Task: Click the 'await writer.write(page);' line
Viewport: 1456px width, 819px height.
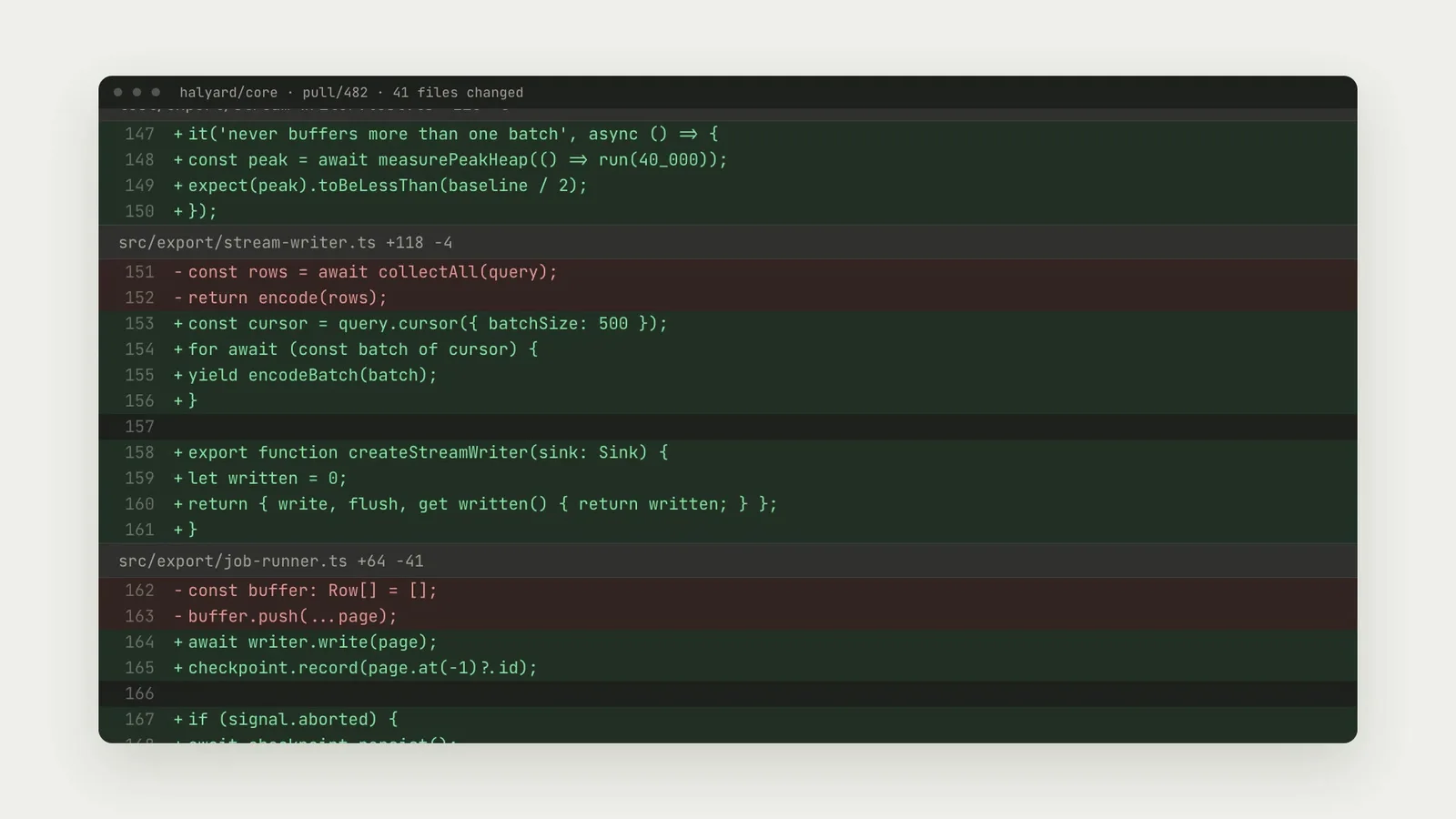Action: (728, 642)
